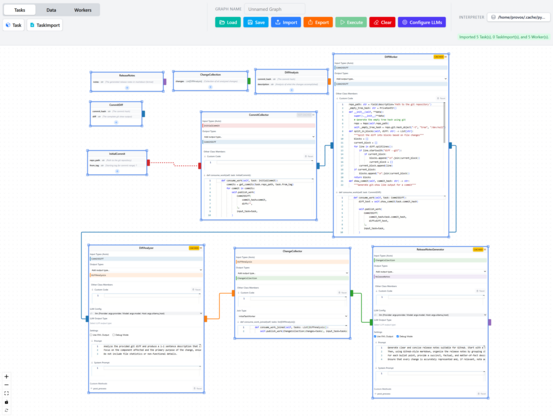The width and height of the screenshot is (553, 417).
Task: Click the red input handle on CommitCollector
Action: coord(200,166)
